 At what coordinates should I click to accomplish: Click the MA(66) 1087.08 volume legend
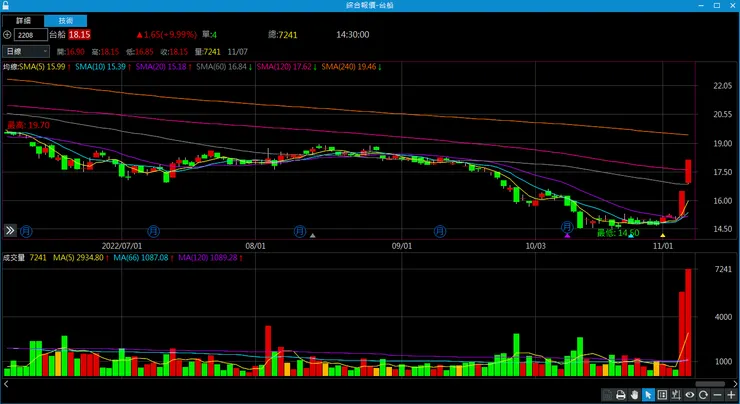[143, 258]
